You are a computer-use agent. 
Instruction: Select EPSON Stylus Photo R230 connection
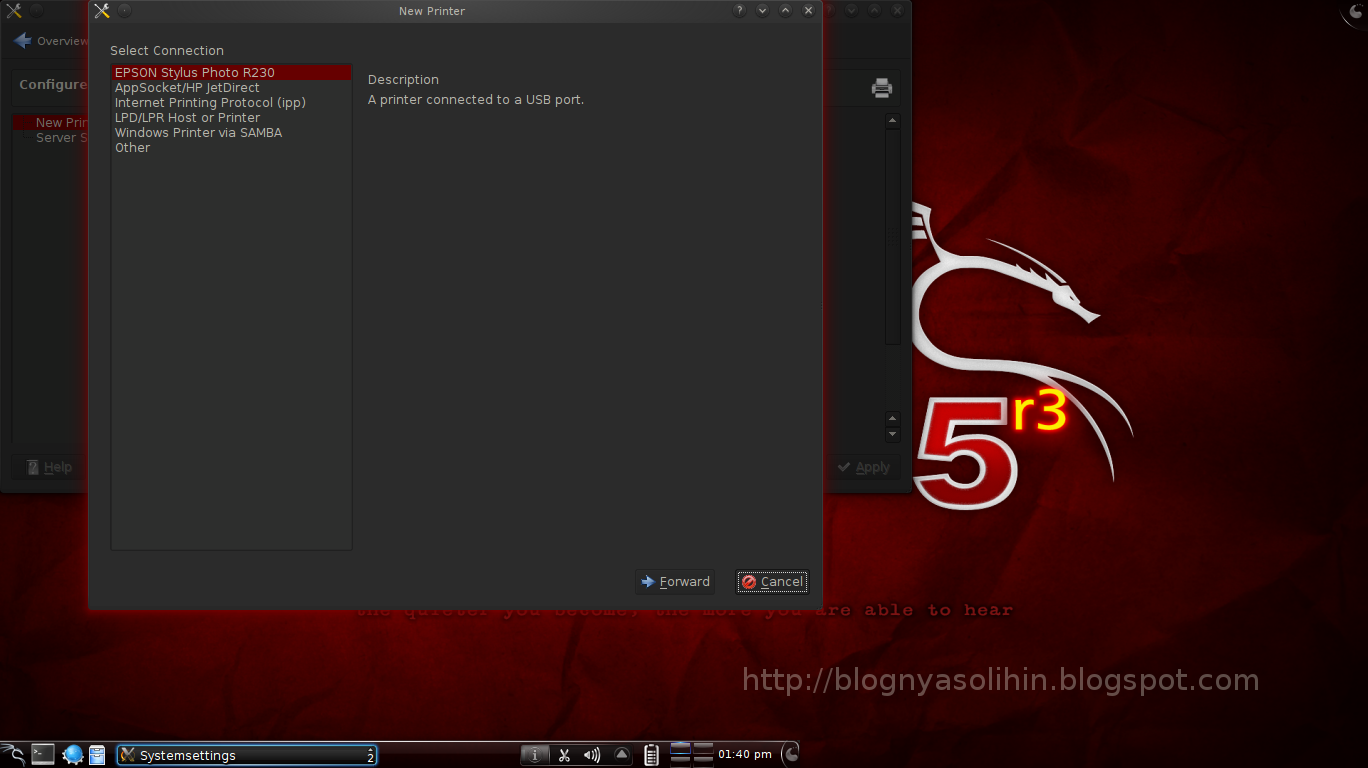231,72
